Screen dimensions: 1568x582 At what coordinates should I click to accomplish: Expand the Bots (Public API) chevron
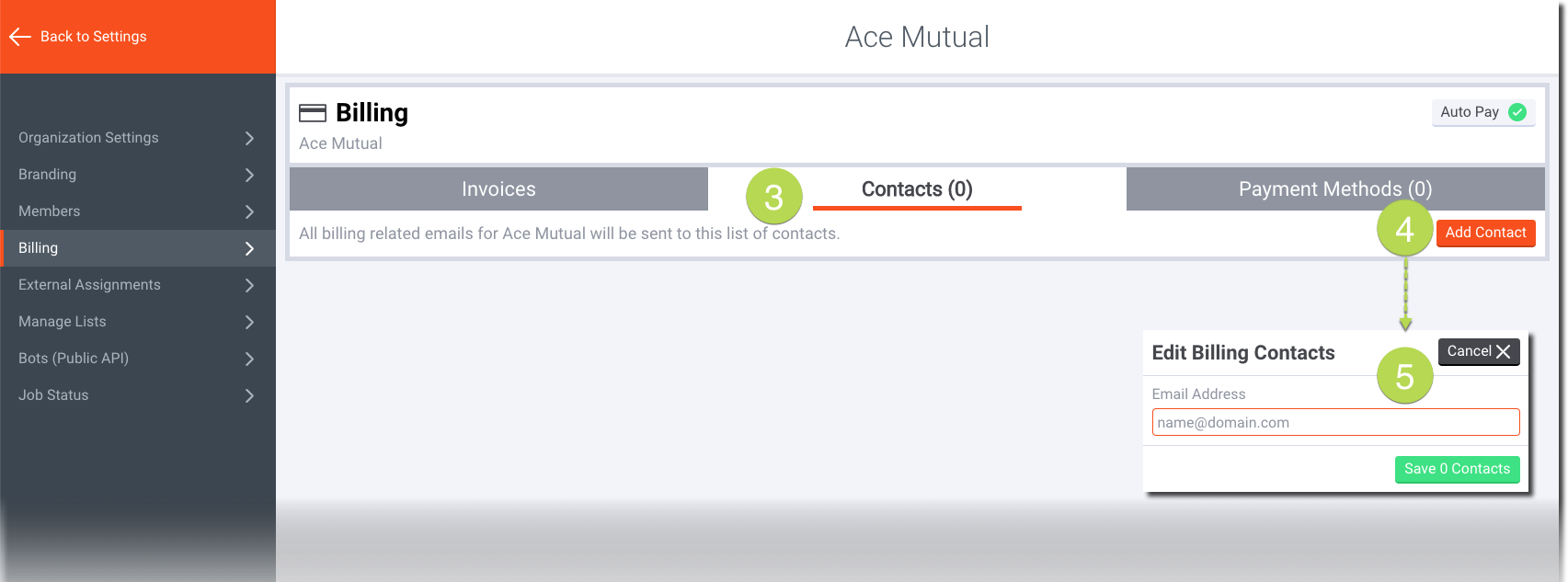point(249,359)
